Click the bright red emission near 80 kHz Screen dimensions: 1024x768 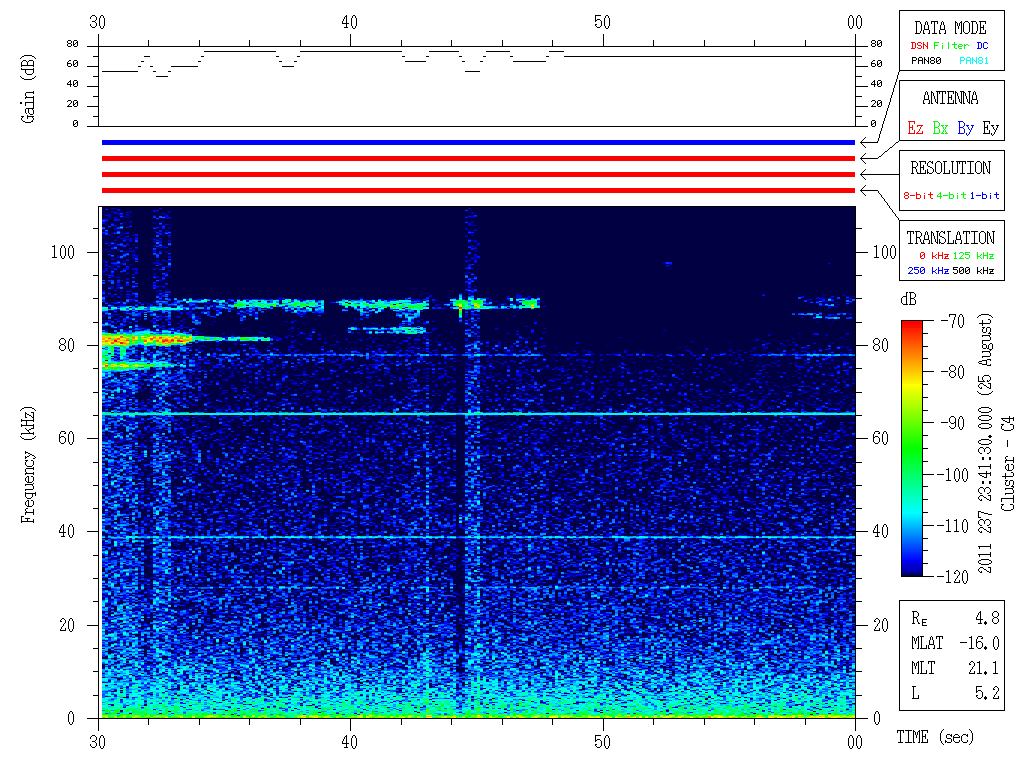pyautogui.click(x=147, y=340)
